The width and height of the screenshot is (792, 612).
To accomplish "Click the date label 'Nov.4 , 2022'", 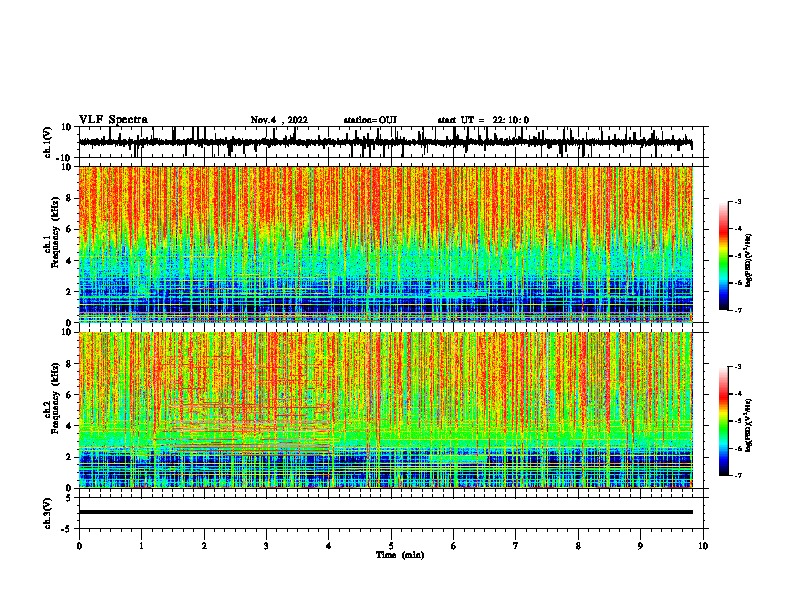I will tap(279, 120).
